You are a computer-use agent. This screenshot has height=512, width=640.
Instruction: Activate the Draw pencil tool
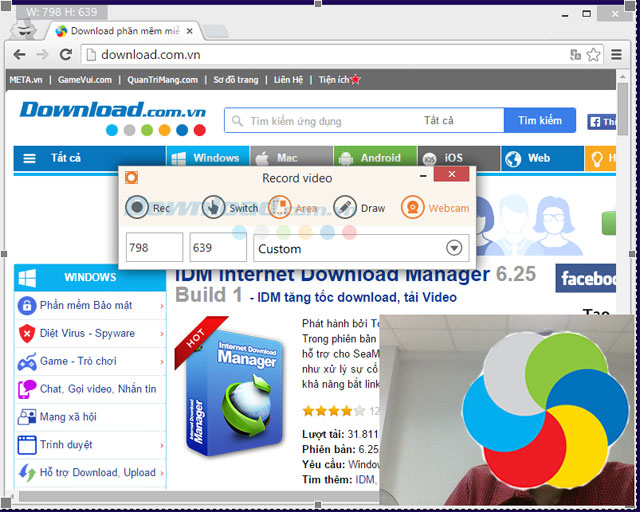pyautogui.click(x=359, y=207)
